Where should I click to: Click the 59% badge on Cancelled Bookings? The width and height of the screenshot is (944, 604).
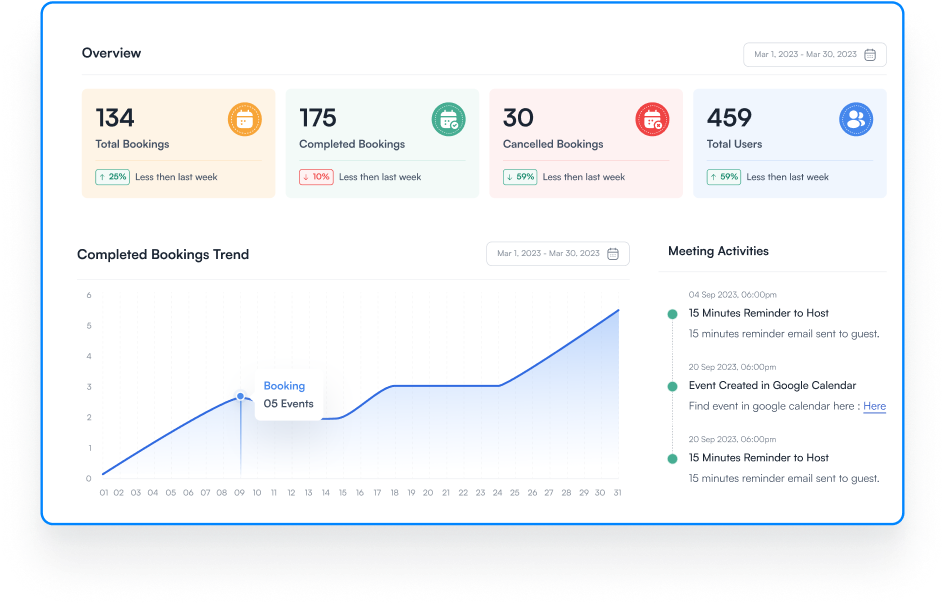[x=520, y=177]
